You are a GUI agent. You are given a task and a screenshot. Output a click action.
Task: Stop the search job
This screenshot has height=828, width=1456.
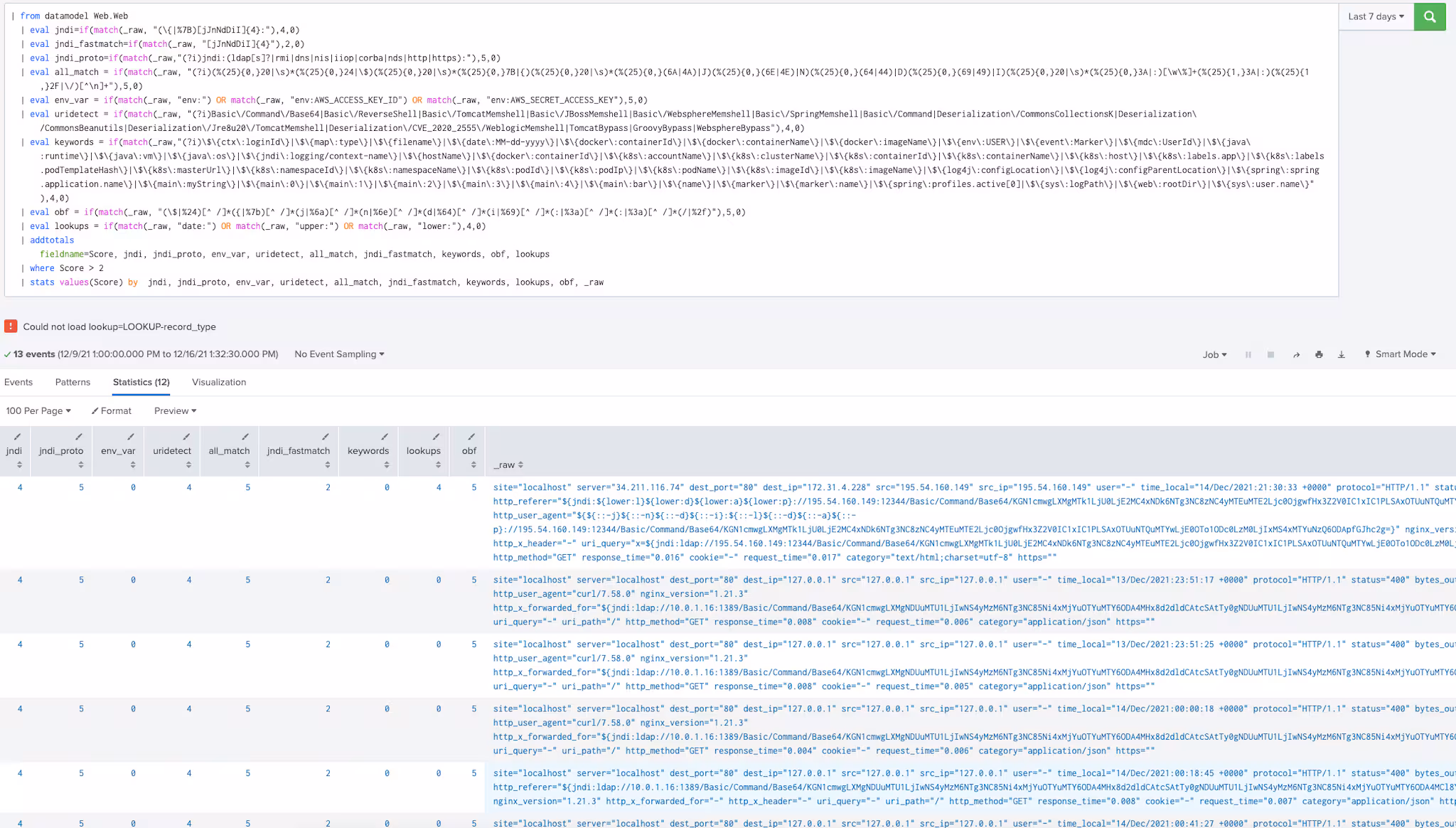pos(1270,354)
